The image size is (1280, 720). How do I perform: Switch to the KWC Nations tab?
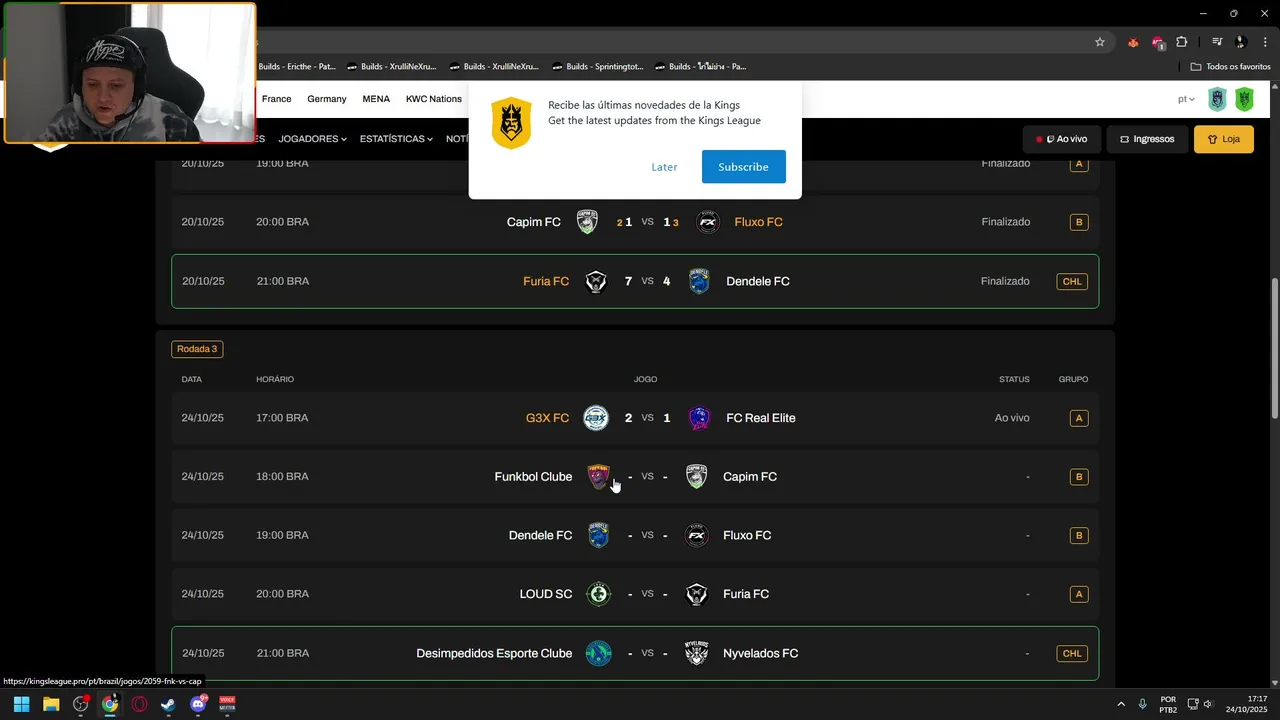433,99
